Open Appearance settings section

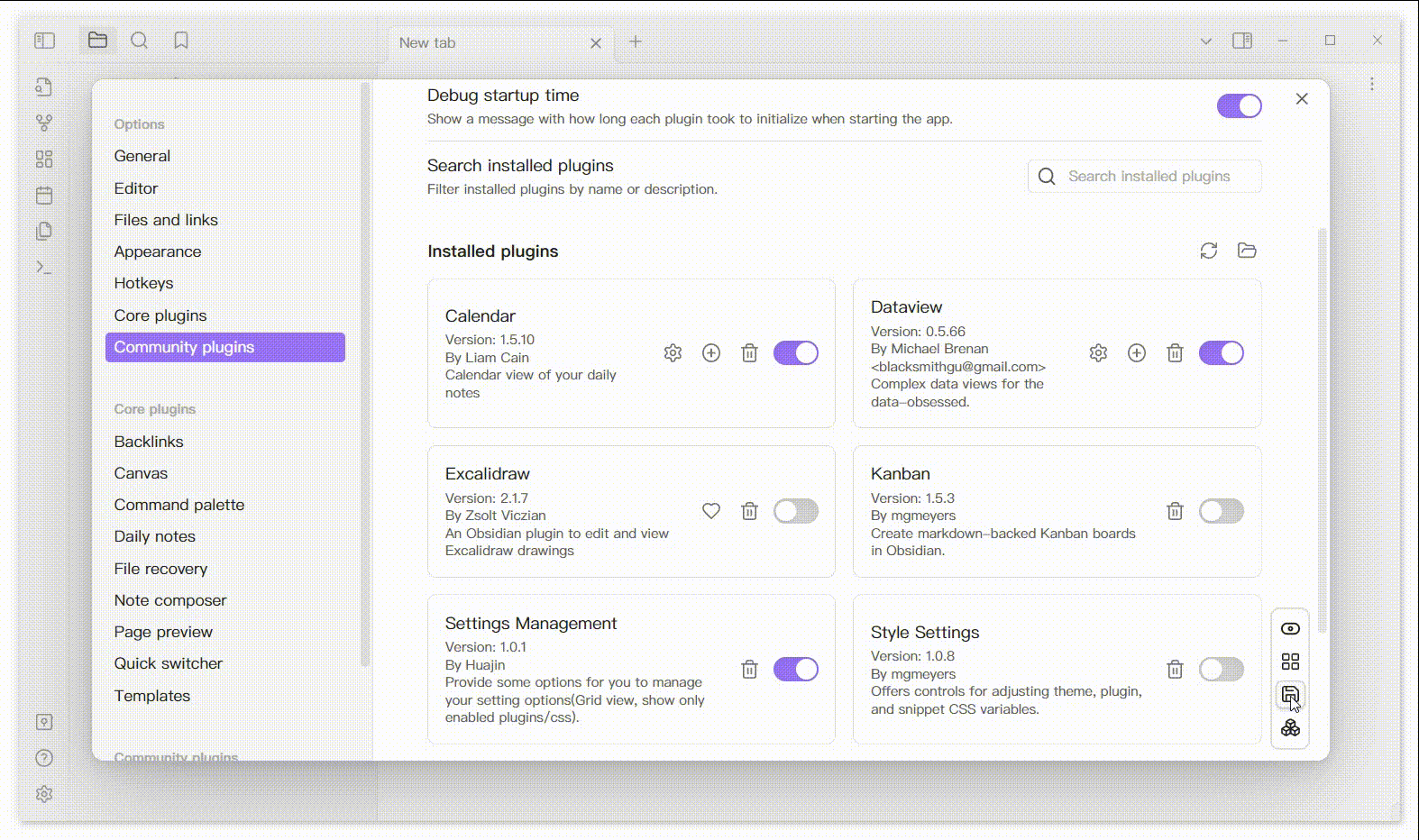coord(225,251)
